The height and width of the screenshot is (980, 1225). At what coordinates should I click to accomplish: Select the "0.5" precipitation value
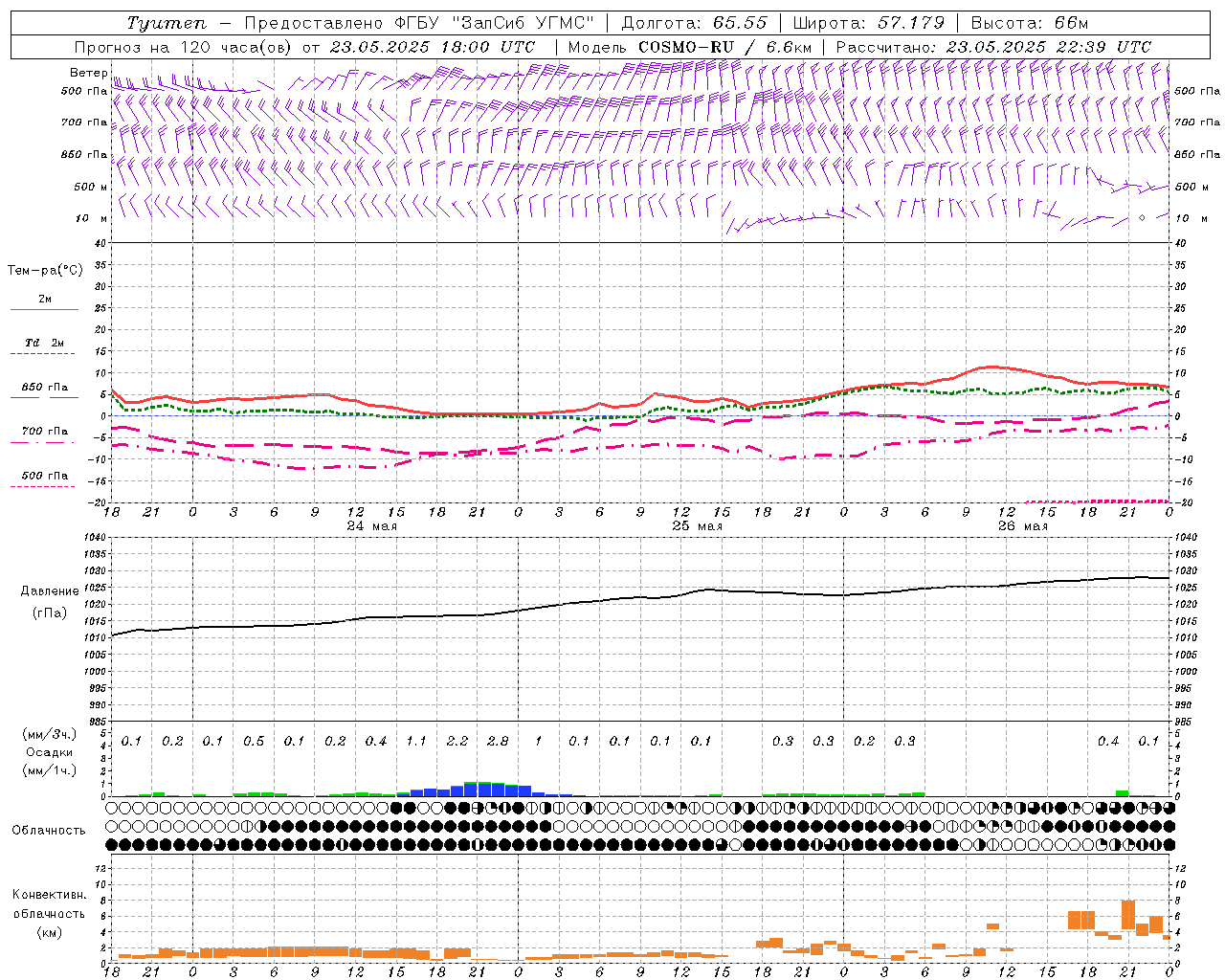pyautogui.click(x=254, y=742)
